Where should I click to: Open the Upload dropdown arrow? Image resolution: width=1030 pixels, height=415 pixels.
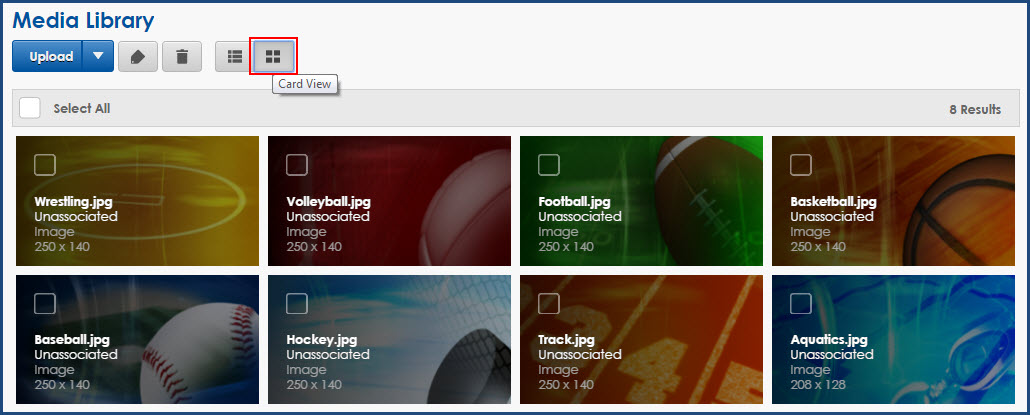coord(98,56)
